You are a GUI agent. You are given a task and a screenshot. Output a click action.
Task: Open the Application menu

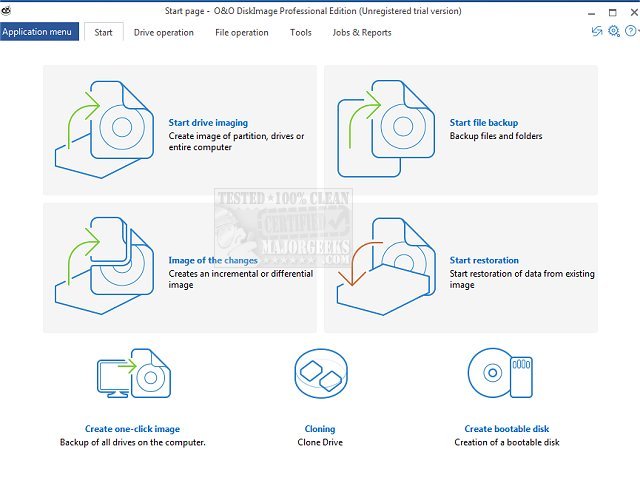pyautogui.click(x=39, y=32)
